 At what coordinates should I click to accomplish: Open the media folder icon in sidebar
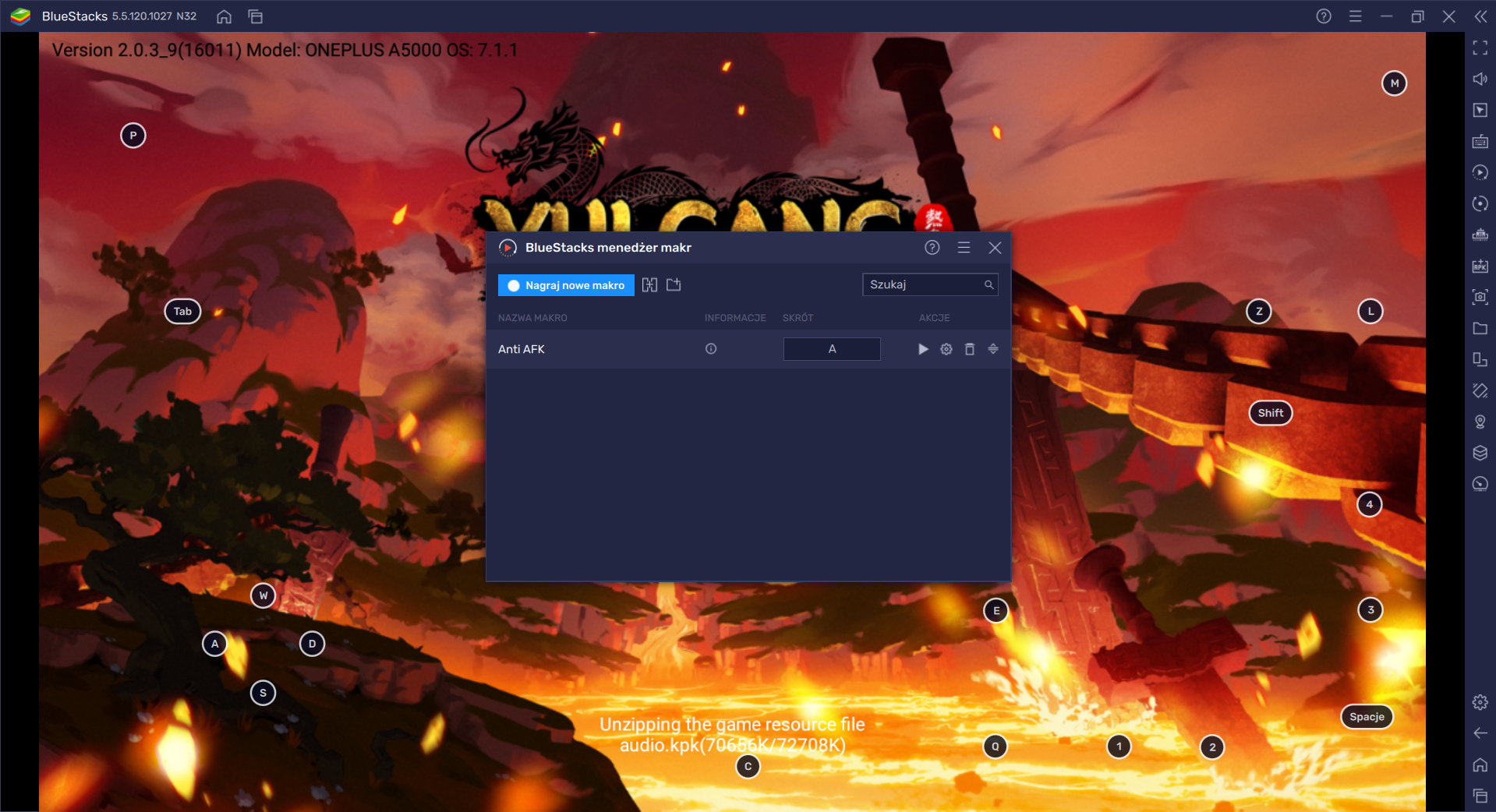point(1480,328)
